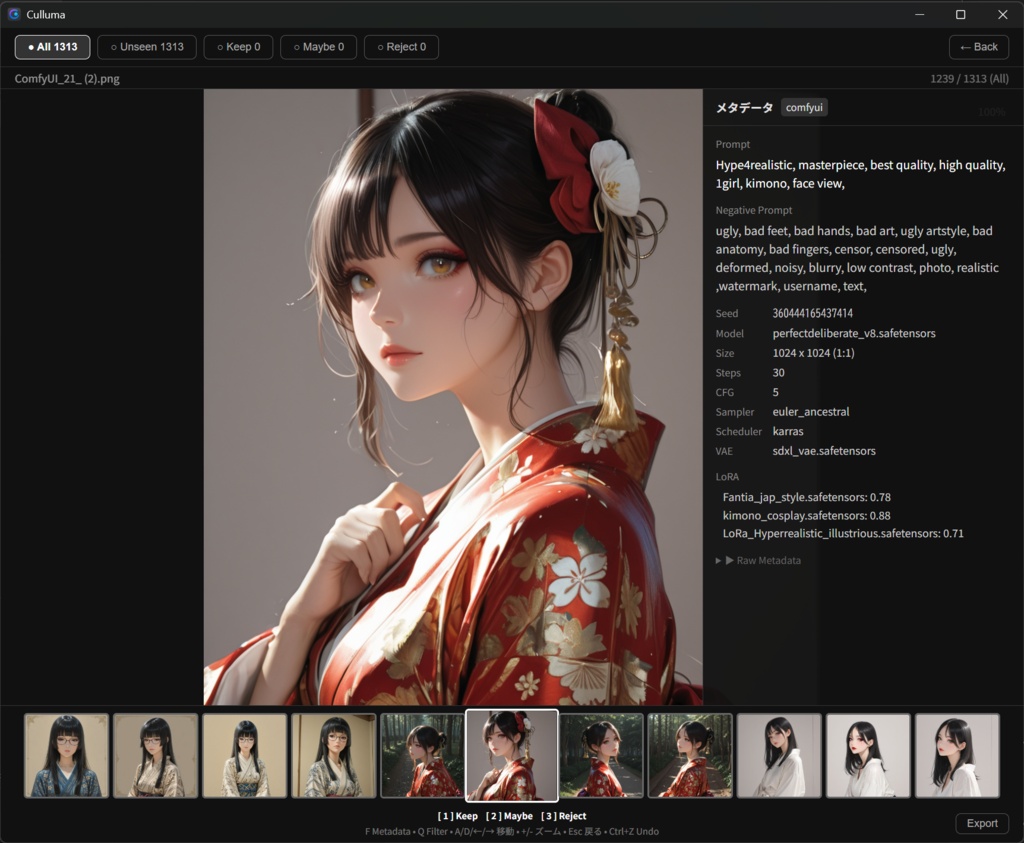The image size is (1024, 843).
Task: Open thumbnail of girl in forest left of selected
Action: [x=423, y=756]
